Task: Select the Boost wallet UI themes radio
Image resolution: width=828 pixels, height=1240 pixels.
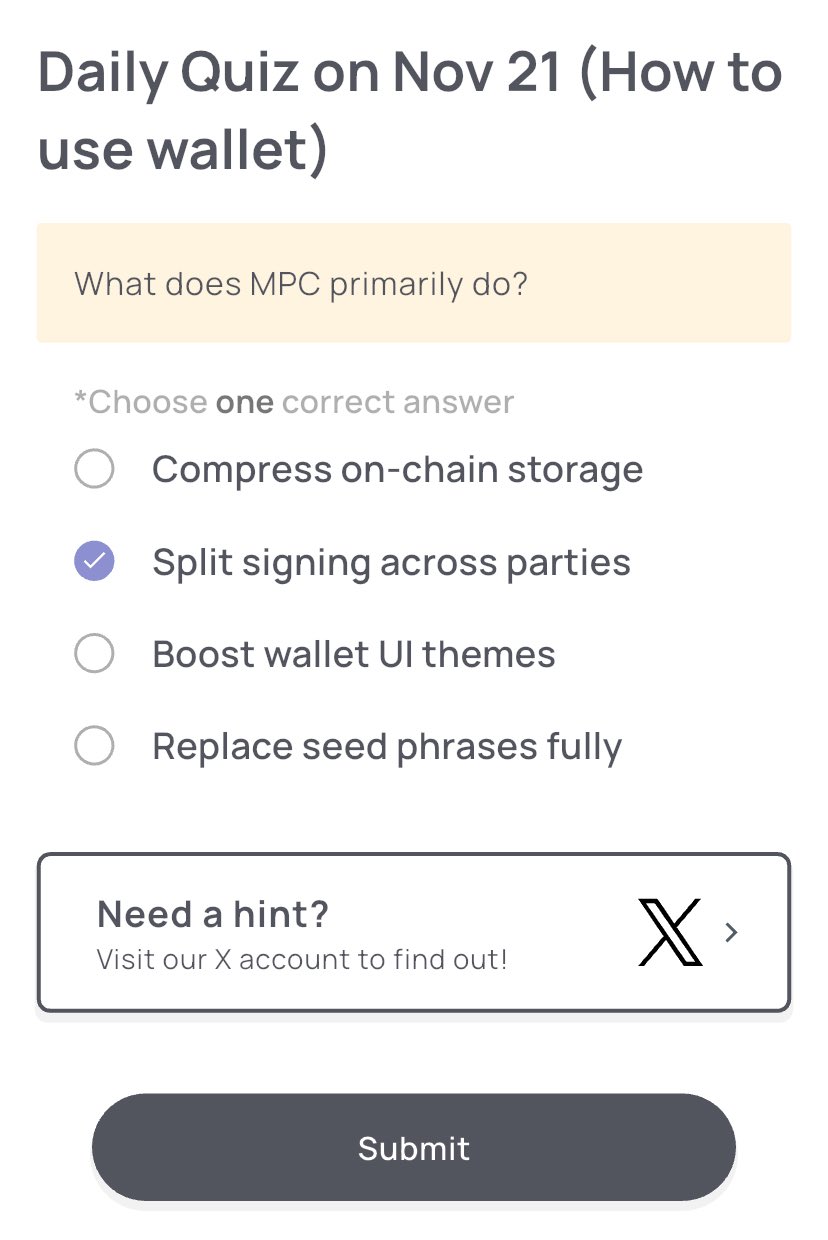Action: tap(95, 655)
